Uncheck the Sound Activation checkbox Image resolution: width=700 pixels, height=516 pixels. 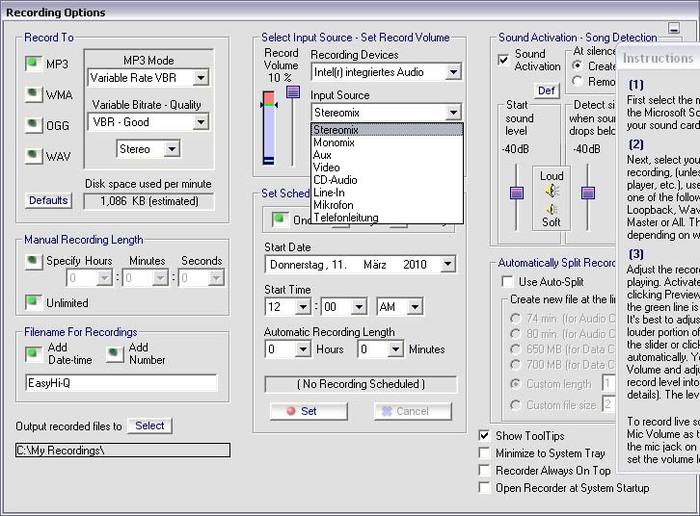point(504,60)
